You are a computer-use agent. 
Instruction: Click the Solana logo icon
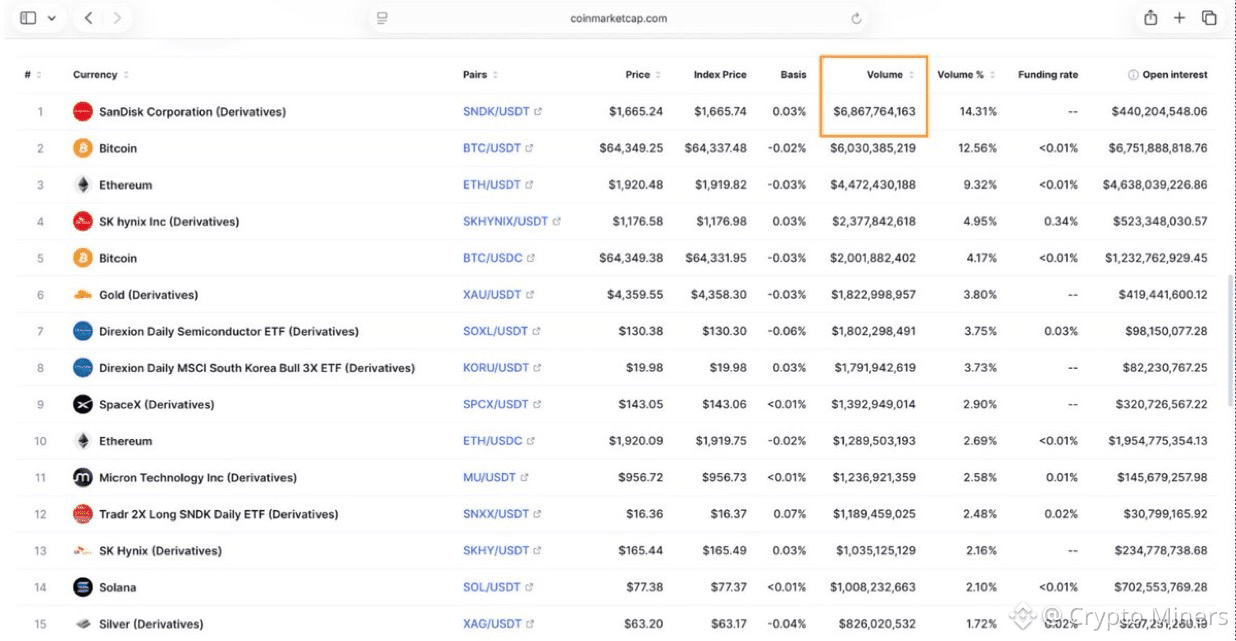[x=83, y=587]
